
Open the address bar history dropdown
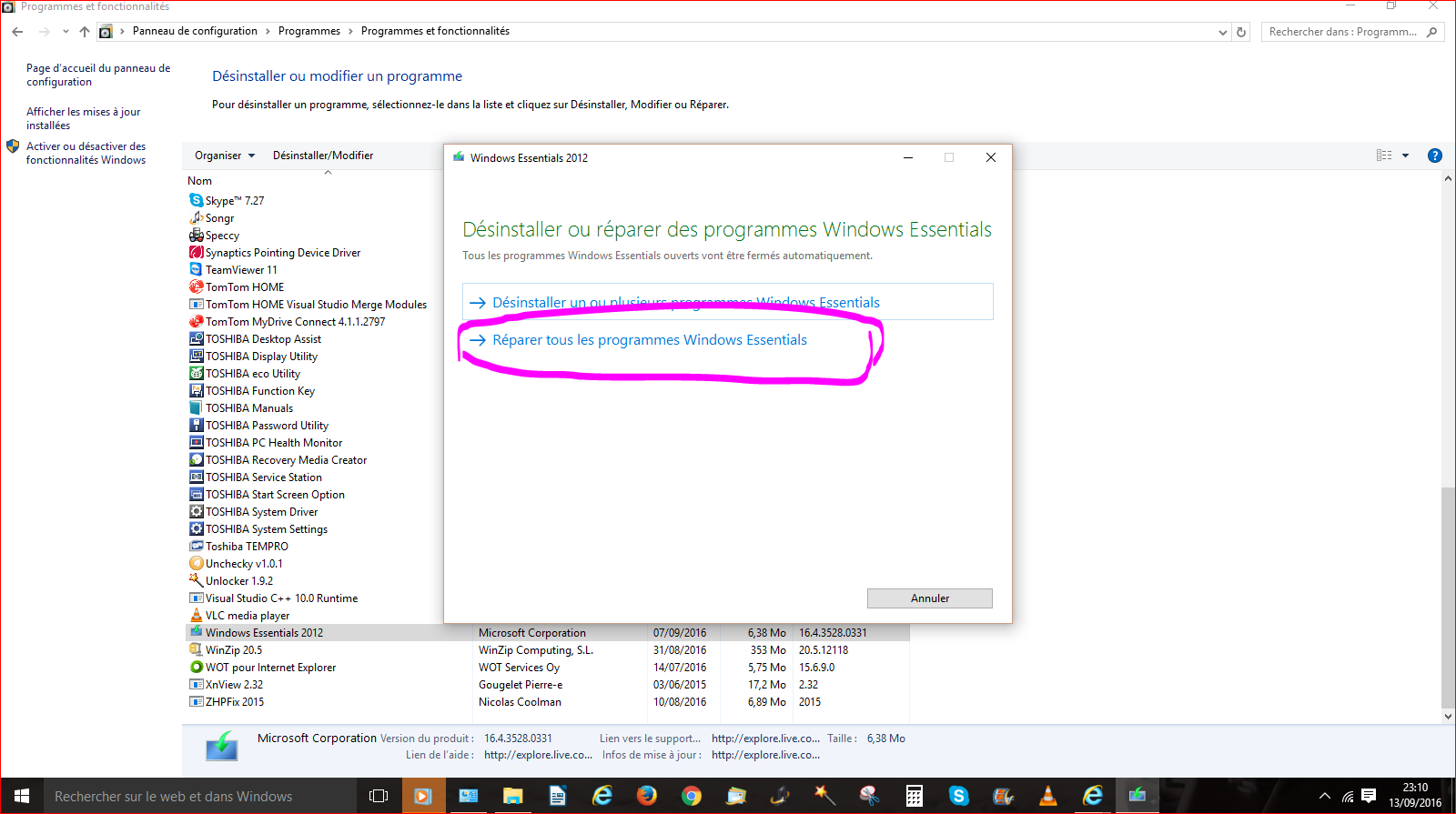pyautogui.click(x=1222, y=32)
